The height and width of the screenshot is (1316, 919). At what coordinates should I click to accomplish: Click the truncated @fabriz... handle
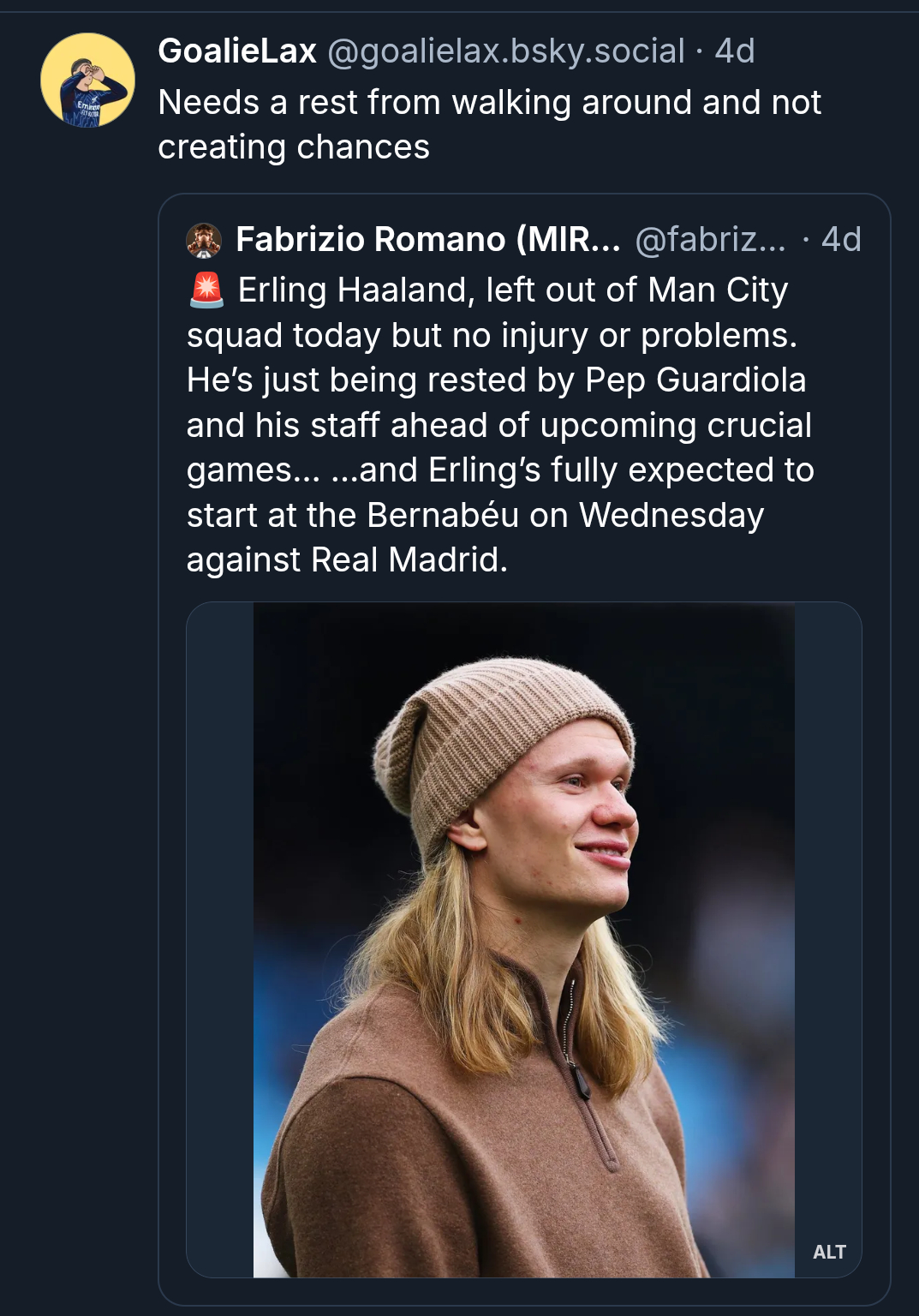point(710,240)
